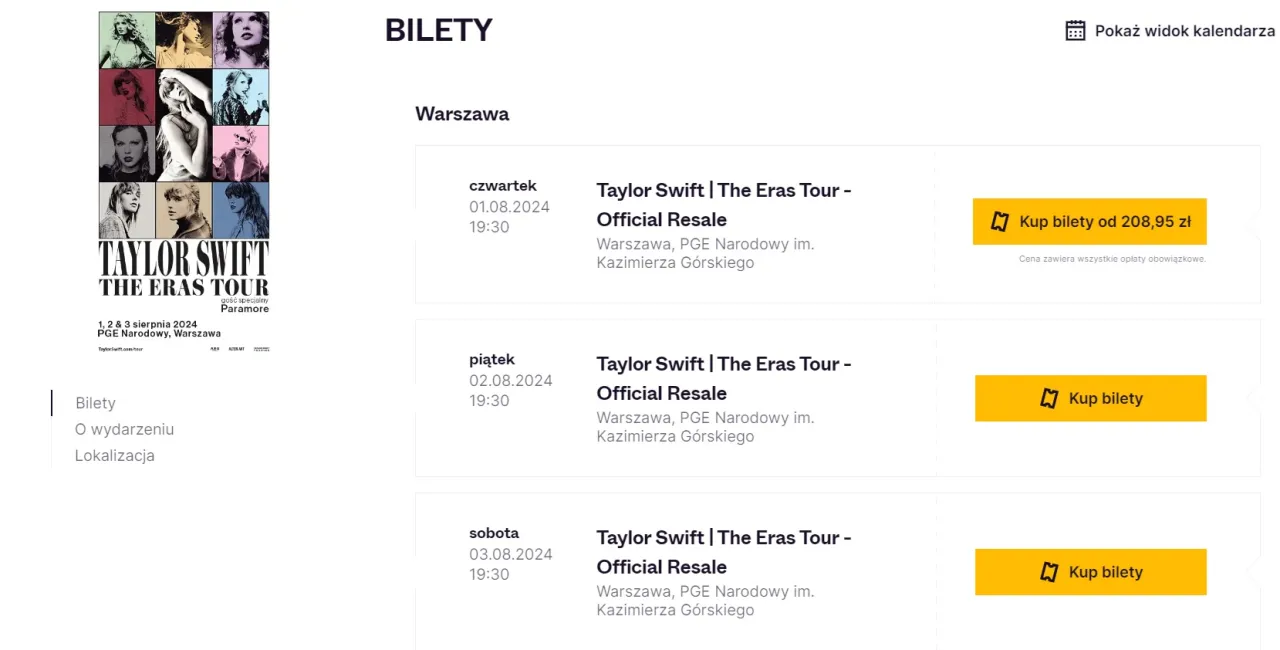Screen dimensions: 1280x650
Task: Open the piątek Eras Tour event title
Action: [x=724, y=378]
